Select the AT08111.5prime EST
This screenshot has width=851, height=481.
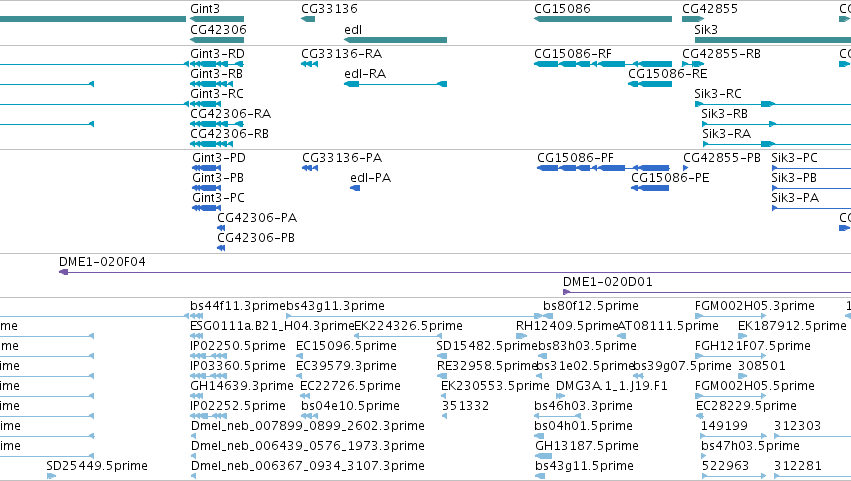coord(622,336)
